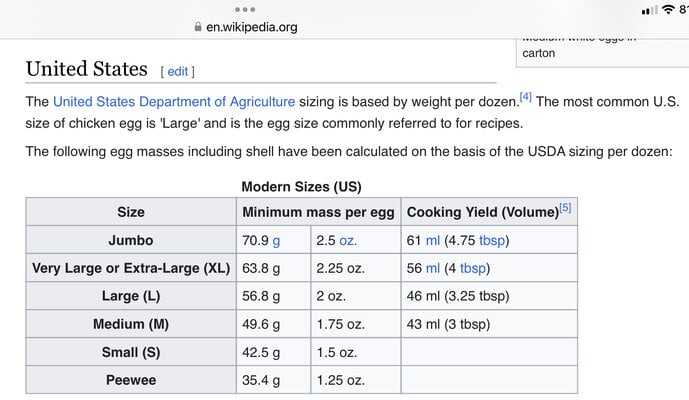
Task: Select the Minimum mass per egg header
Action: coord(319,212)
